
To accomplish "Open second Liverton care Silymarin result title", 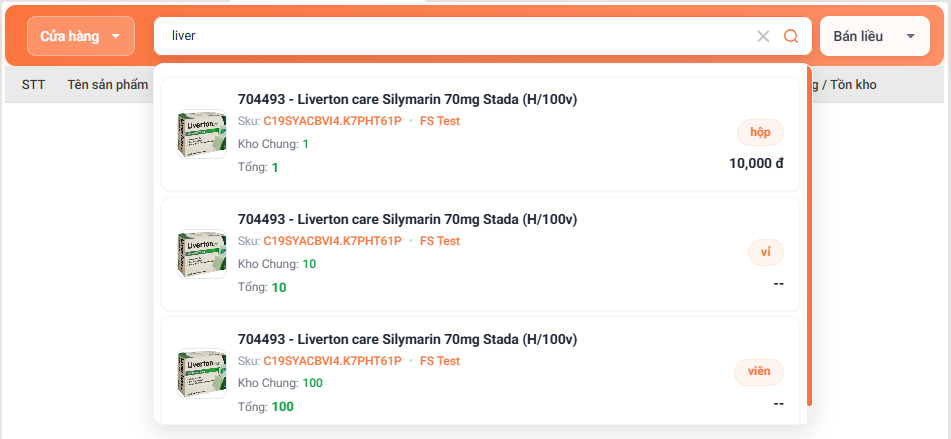I will pos(407,219).
